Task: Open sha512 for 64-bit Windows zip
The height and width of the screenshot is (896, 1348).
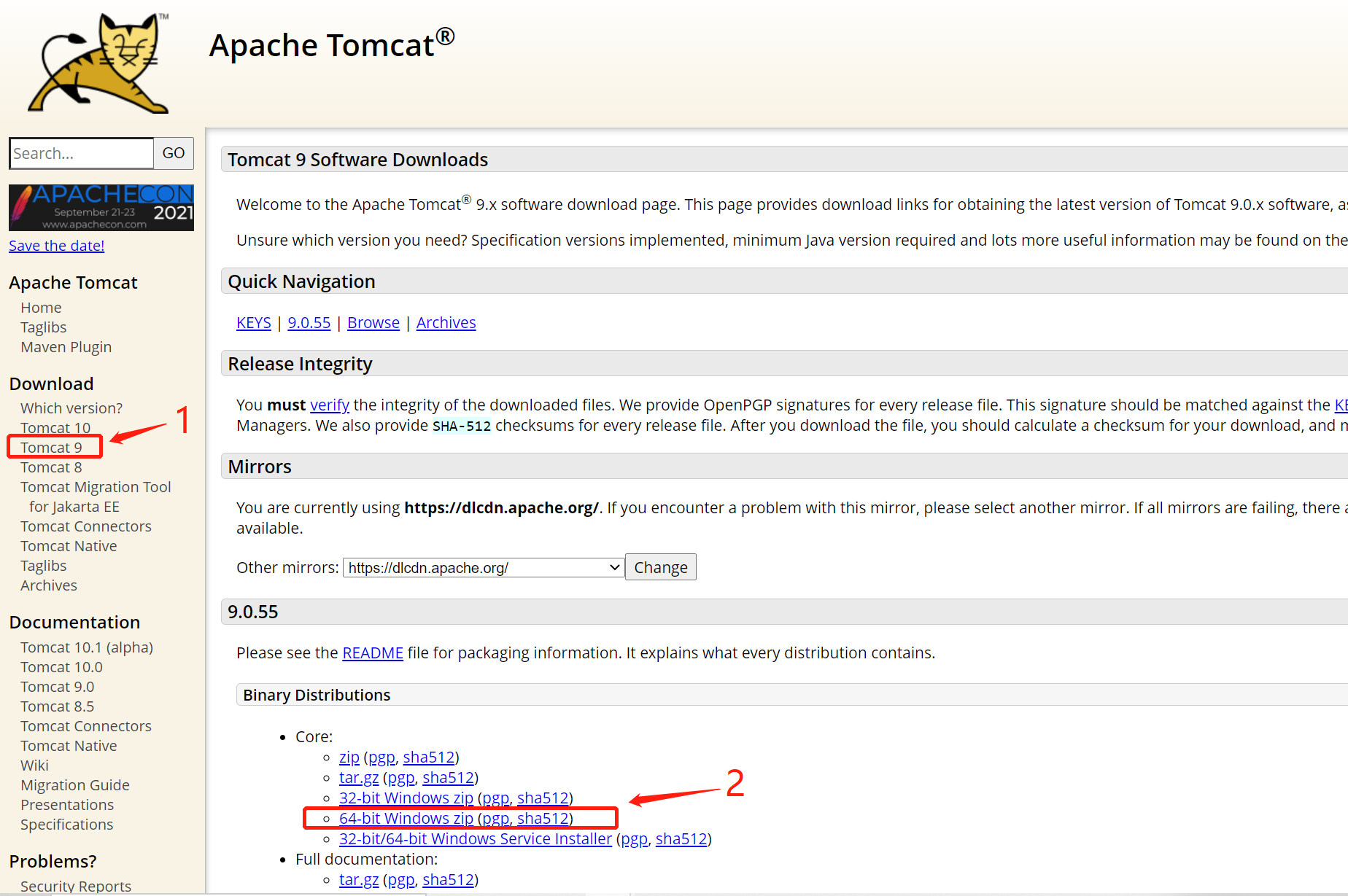Action: [543, 819]
